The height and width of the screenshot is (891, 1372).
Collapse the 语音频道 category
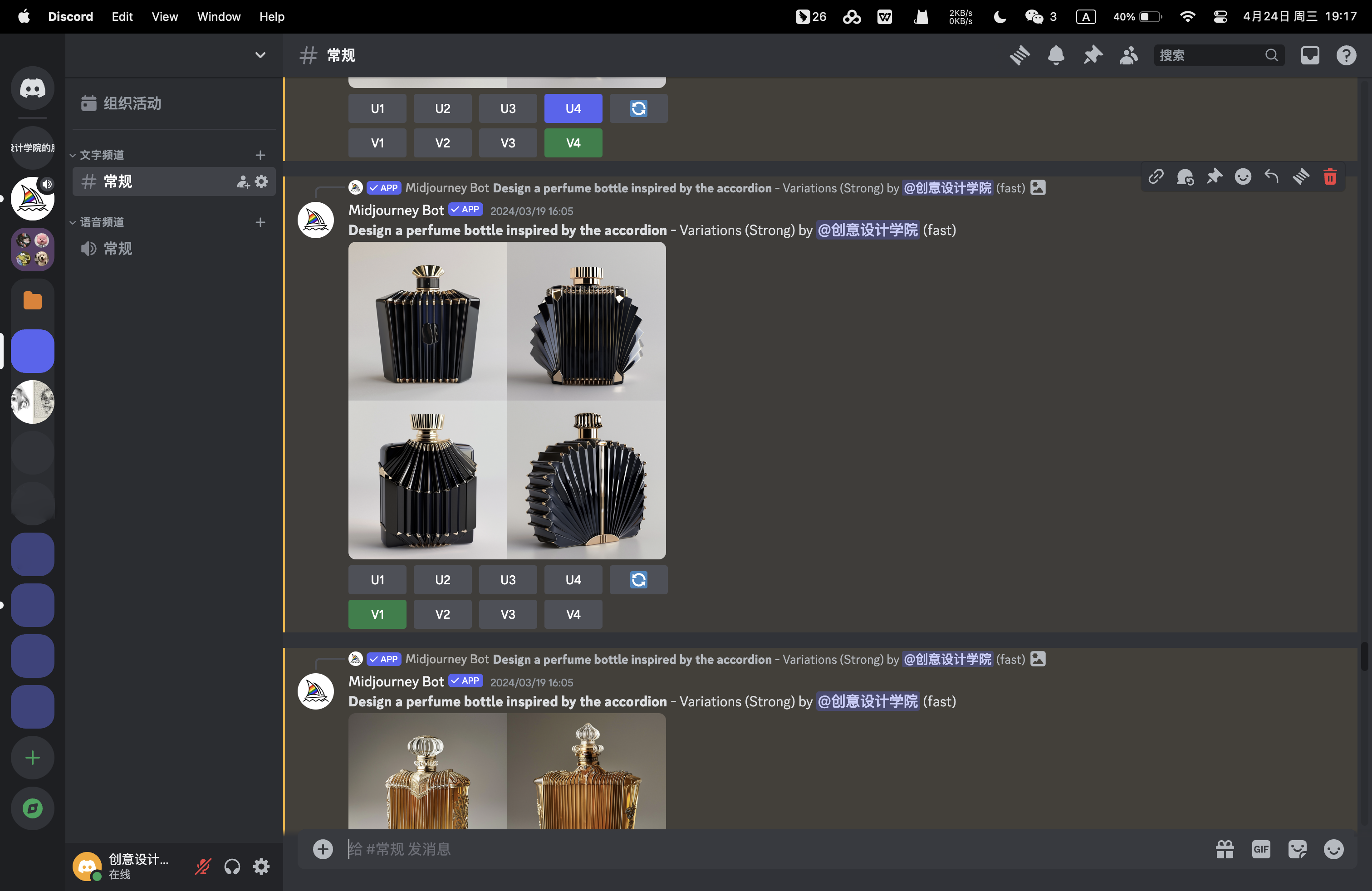tap(101, 222)
